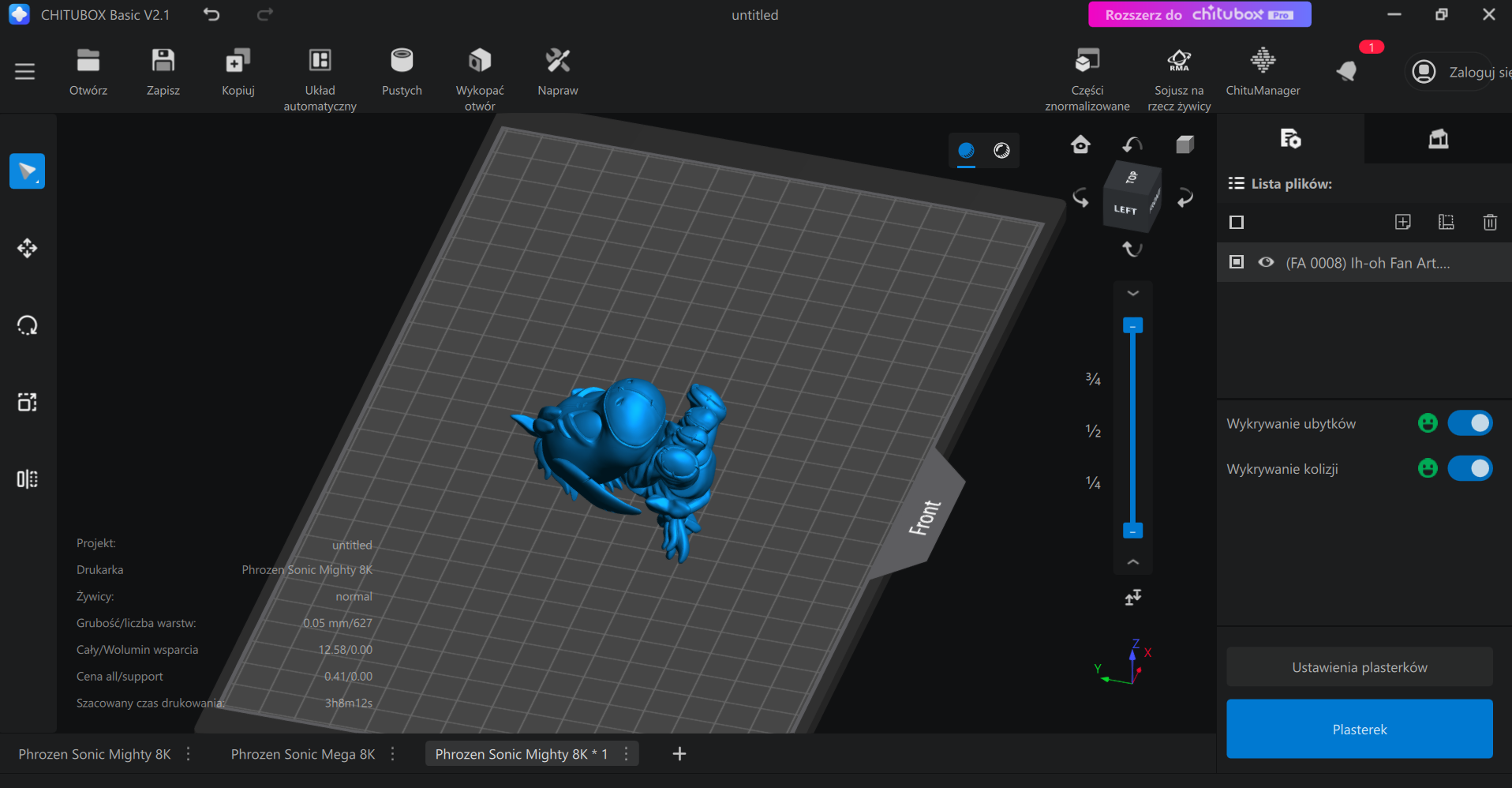
Task: Switch to perspective cube view icon
Action: 1185,144
